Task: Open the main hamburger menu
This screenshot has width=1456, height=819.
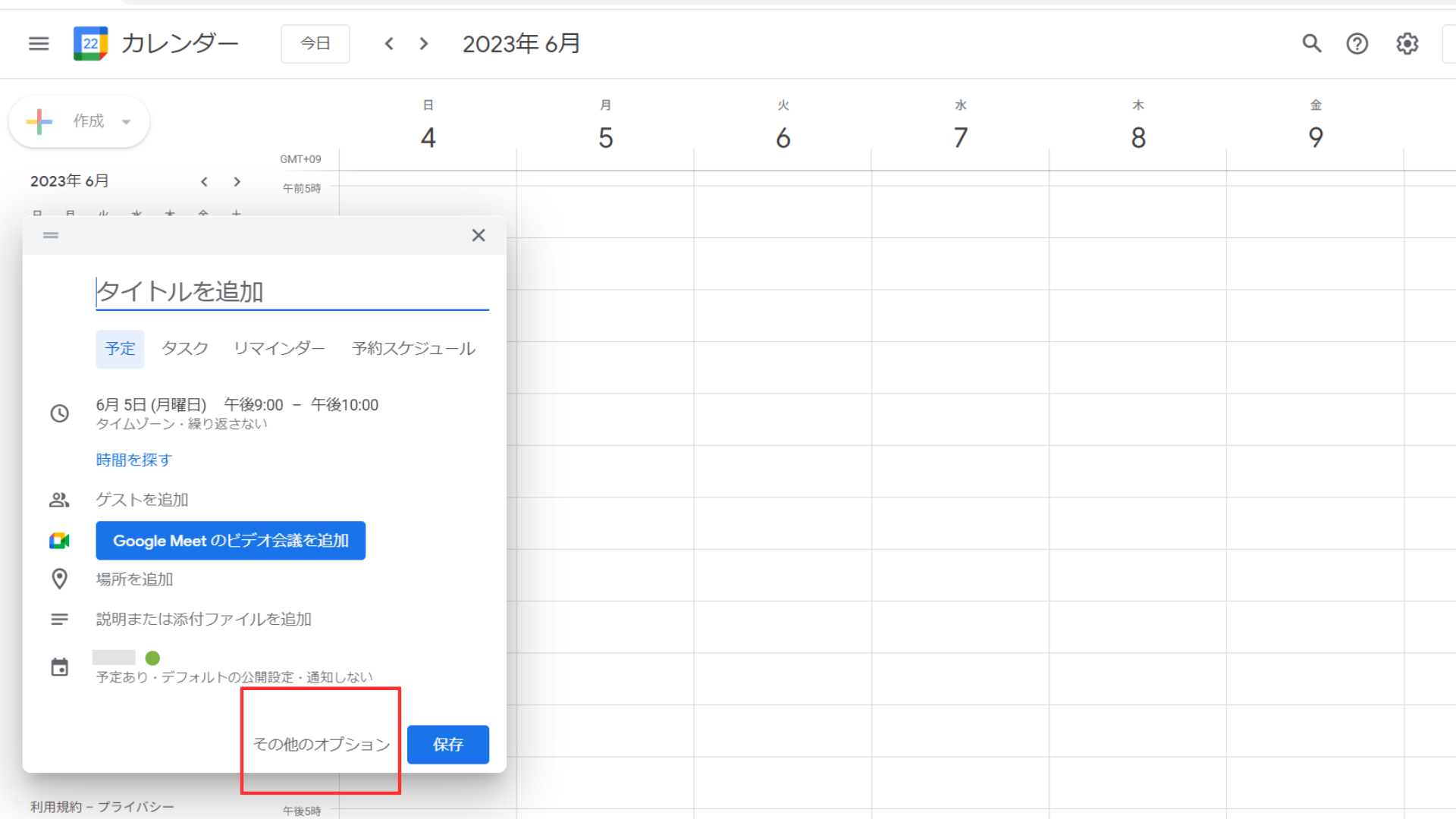Action: point(39,44)
